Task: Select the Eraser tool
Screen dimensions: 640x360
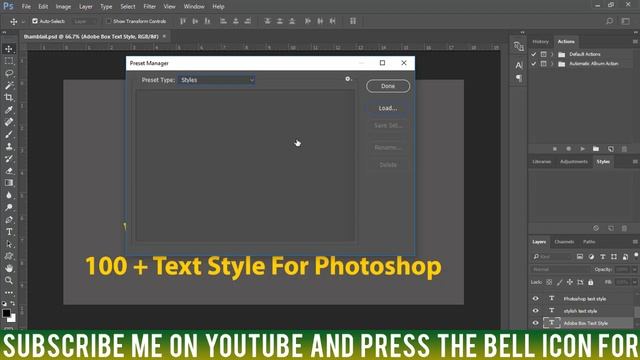Action: click(9, 171)
